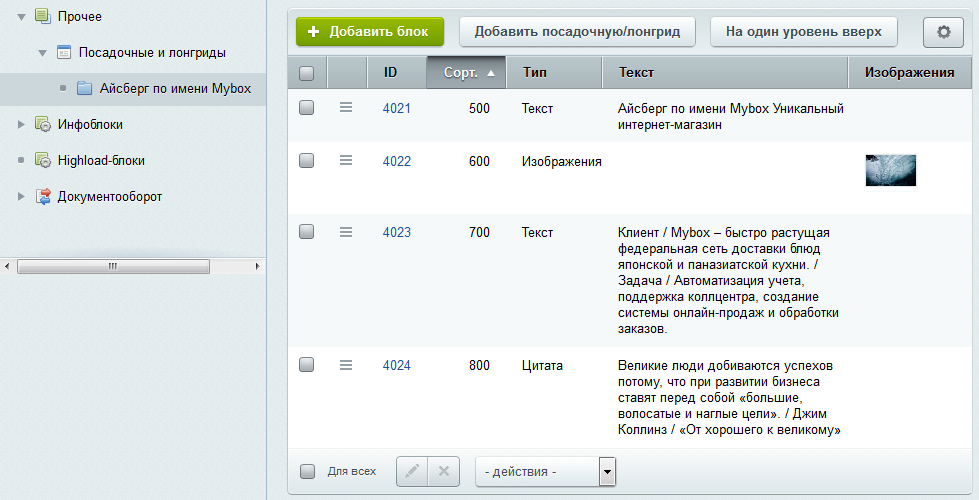Click the green Добавить блок button
Image resolution: width=979 pixels, height=500 pixels.
(370, 32)
